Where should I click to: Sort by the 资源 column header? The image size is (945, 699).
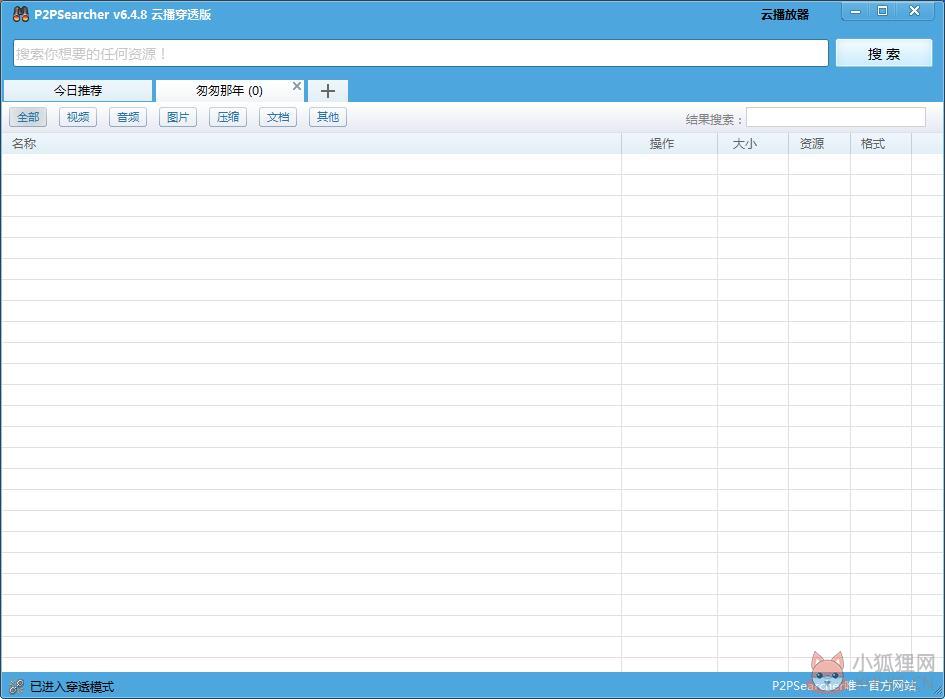click(820, 143)
